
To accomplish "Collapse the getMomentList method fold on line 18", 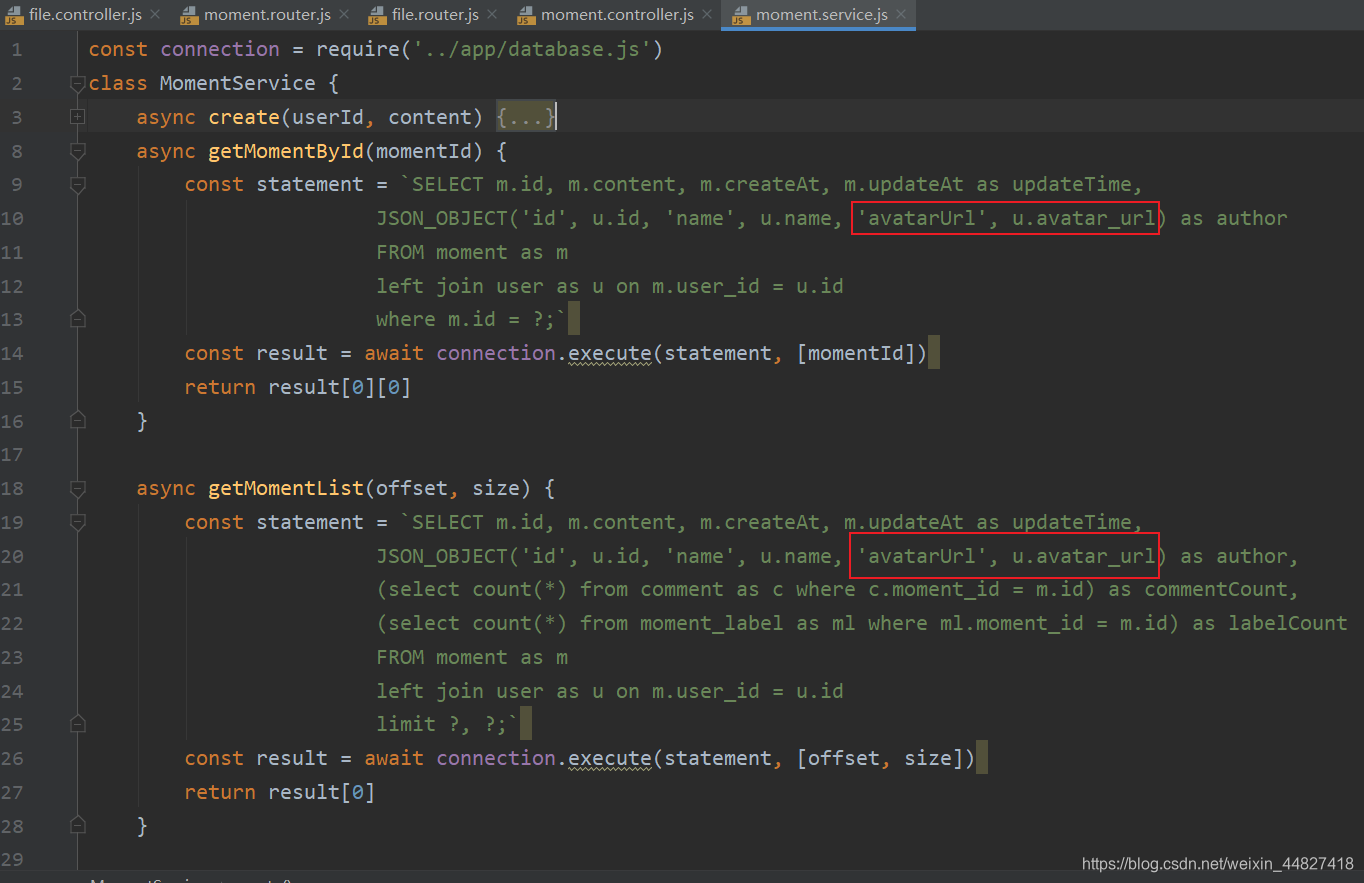I will (x=78, y=489).
